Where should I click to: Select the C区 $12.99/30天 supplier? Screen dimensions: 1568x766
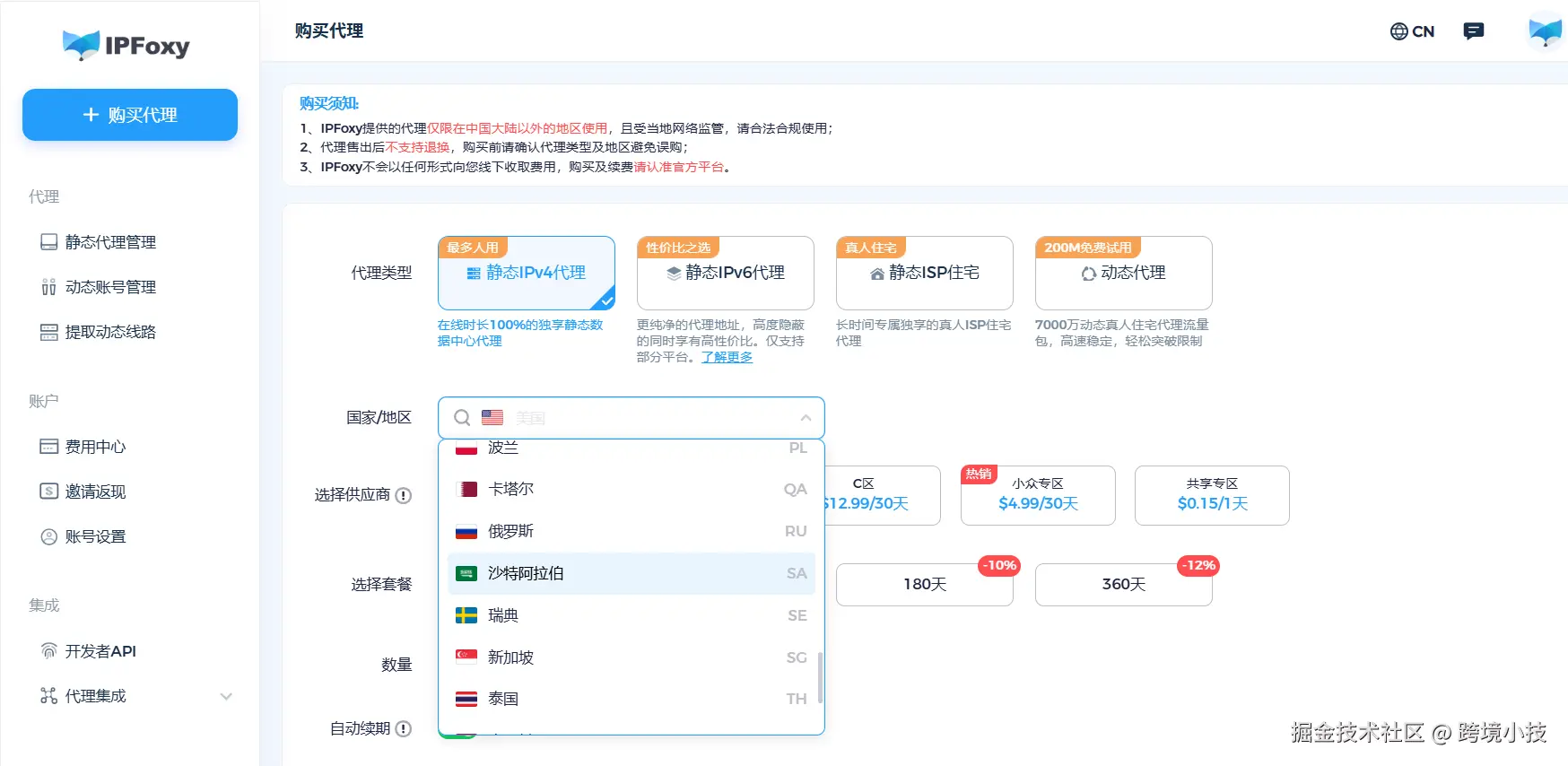[883, 495]
